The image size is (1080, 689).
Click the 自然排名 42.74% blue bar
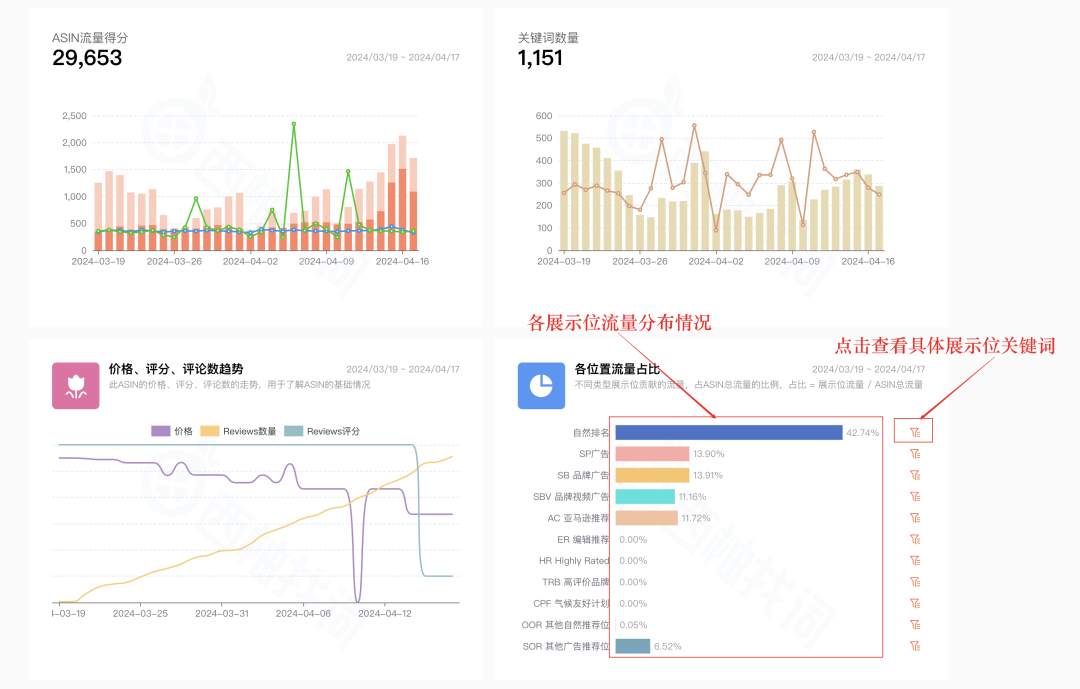730,433
